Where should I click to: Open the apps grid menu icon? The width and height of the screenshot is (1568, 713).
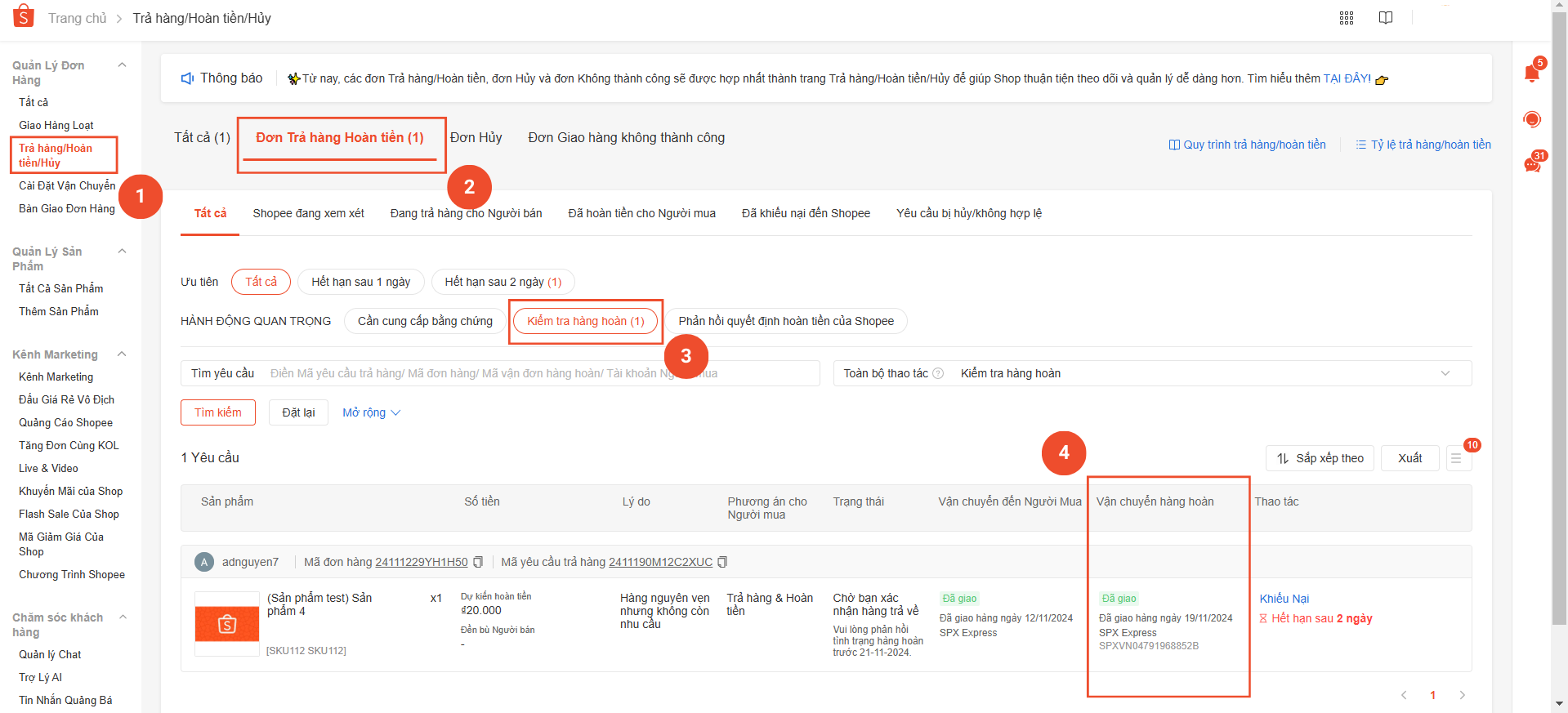[1347, 18]
